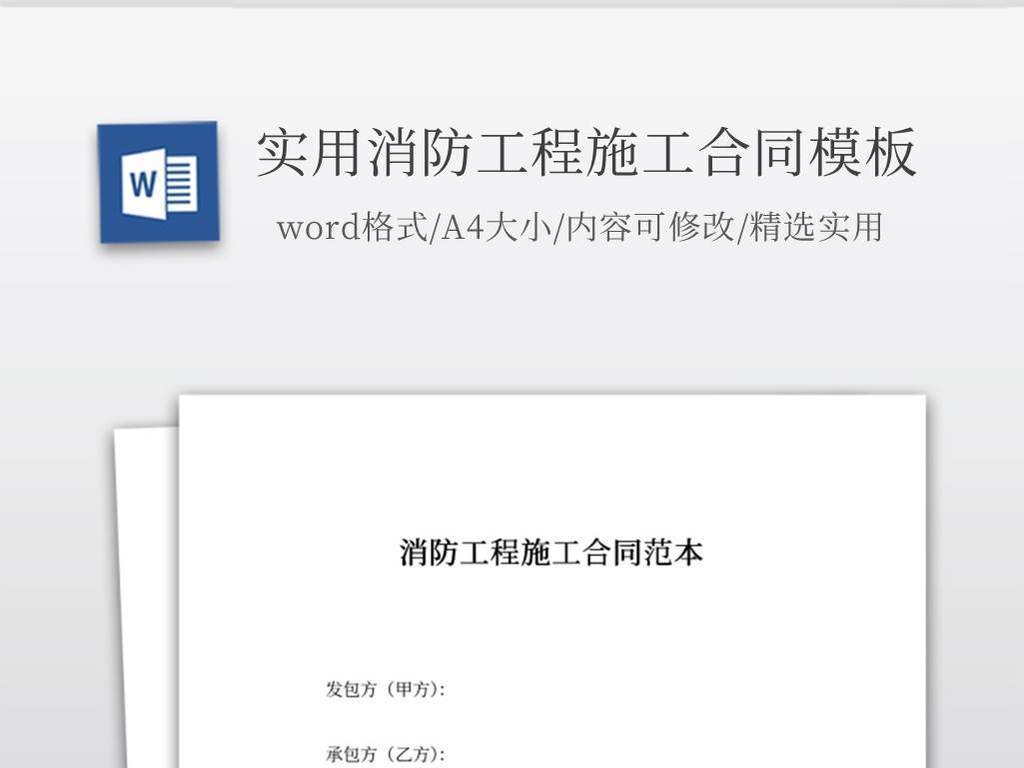This screenshot has width=1024, height=768.
Task: Click the 内容可修改 text in the subtitle
Action: [650, 228]
